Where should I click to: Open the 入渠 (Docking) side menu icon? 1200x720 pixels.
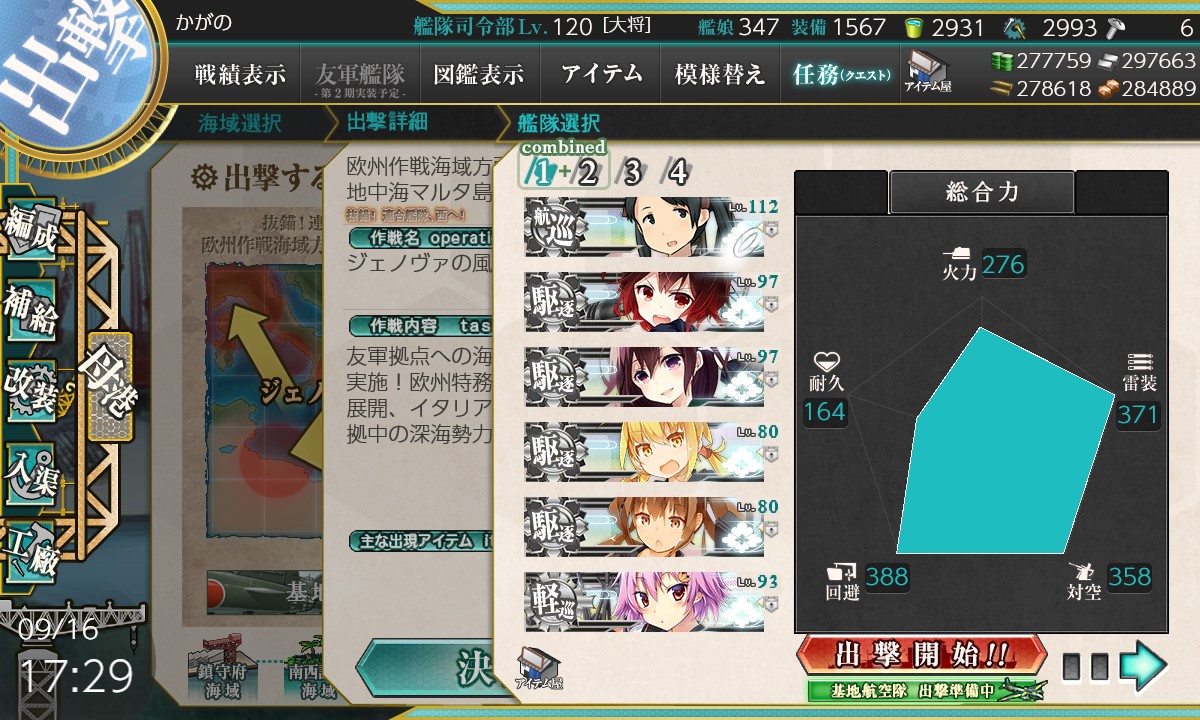[32, 468]
